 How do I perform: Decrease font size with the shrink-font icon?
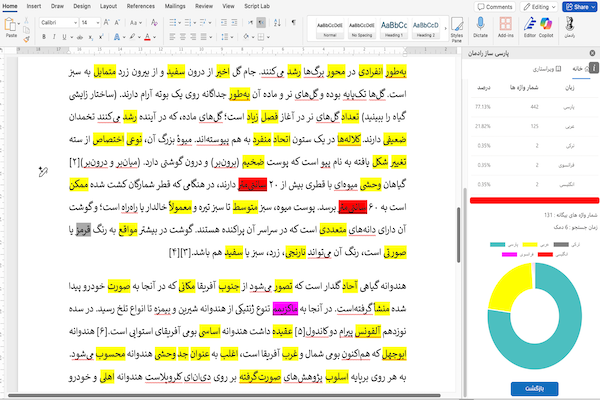coord(117,23)
